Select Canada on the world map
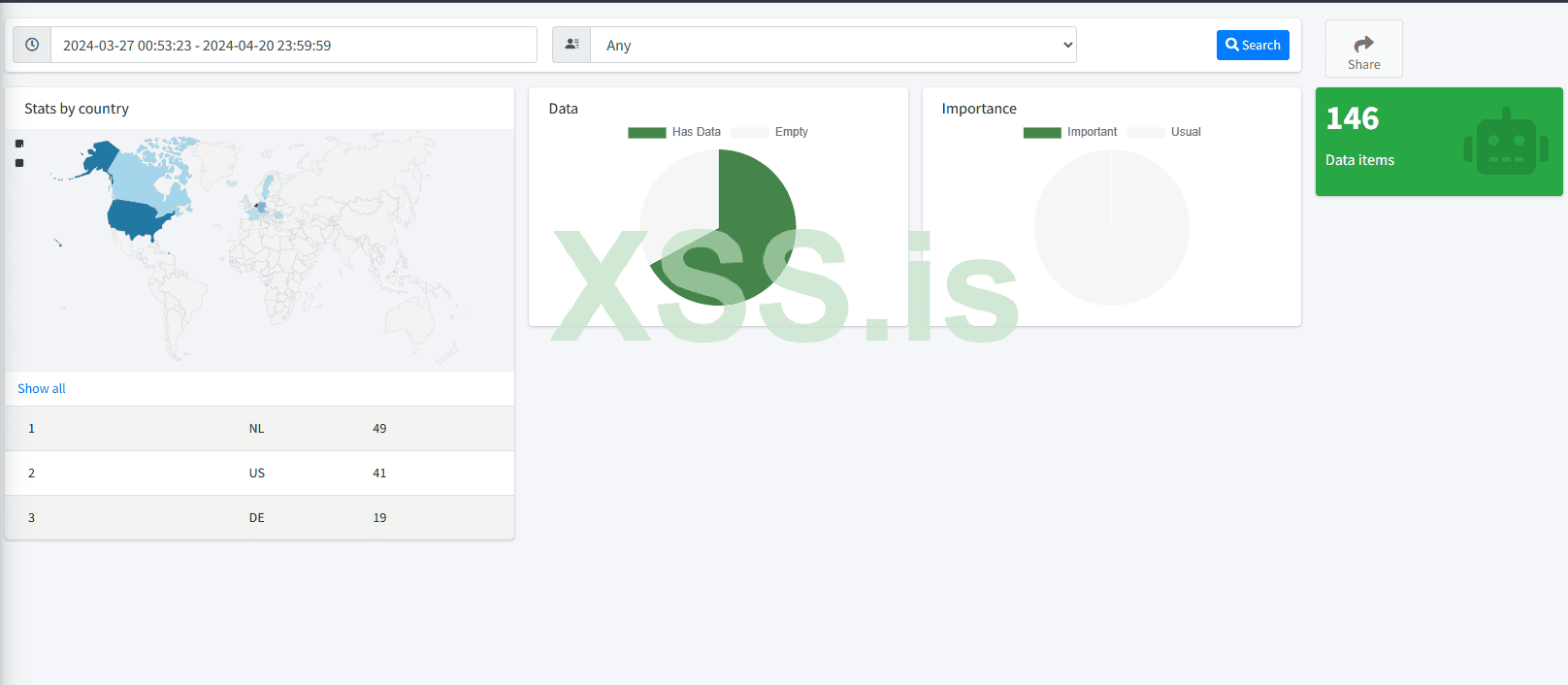The height and width of the screenshot is (685, 1568). pyautogui.click(x=144, y=179)
